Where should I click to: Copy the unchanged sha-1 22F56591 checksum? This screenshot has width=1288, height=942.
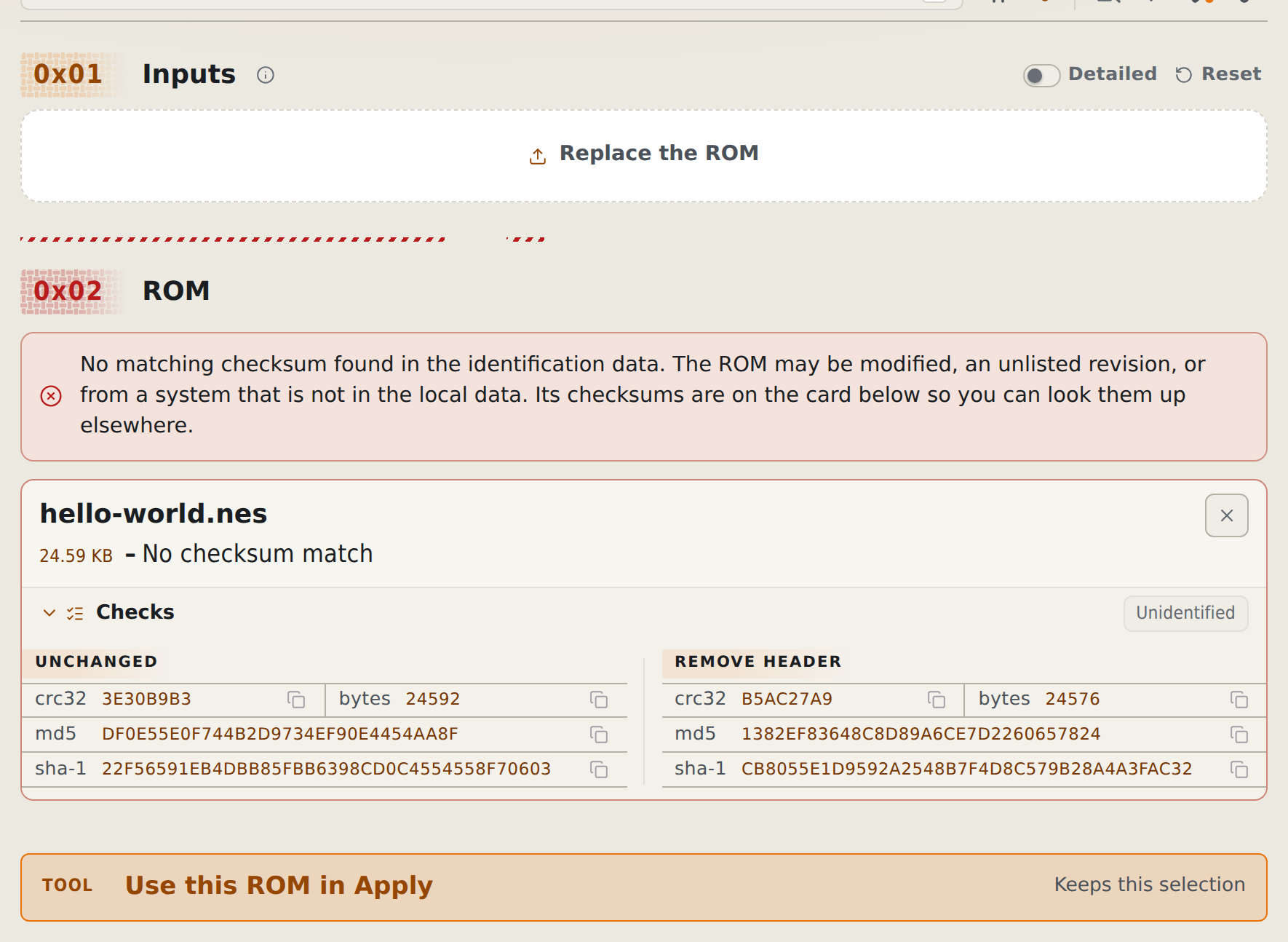coord(599,769)
